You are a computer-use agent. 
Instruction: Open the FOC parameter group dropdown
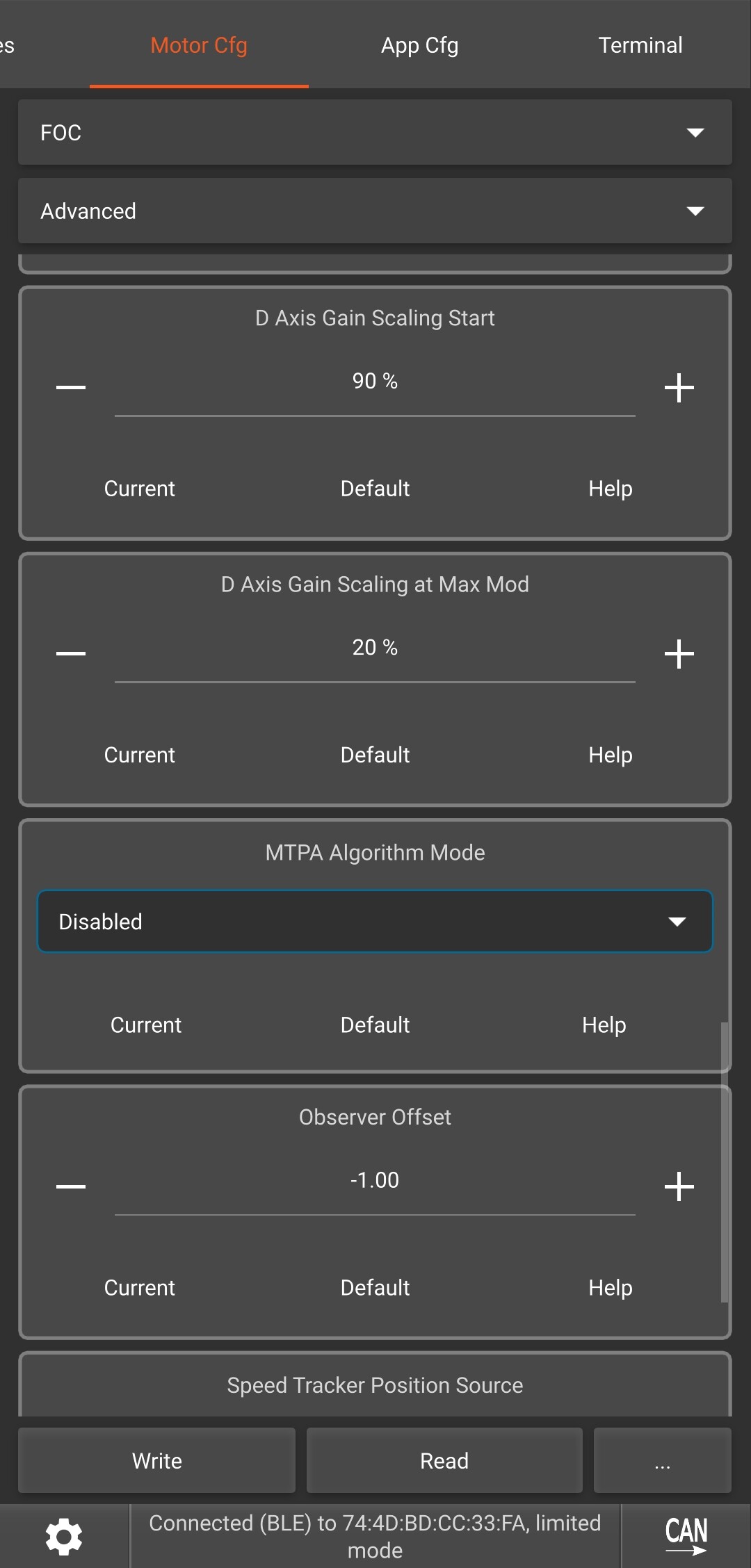tap(375, 132)
